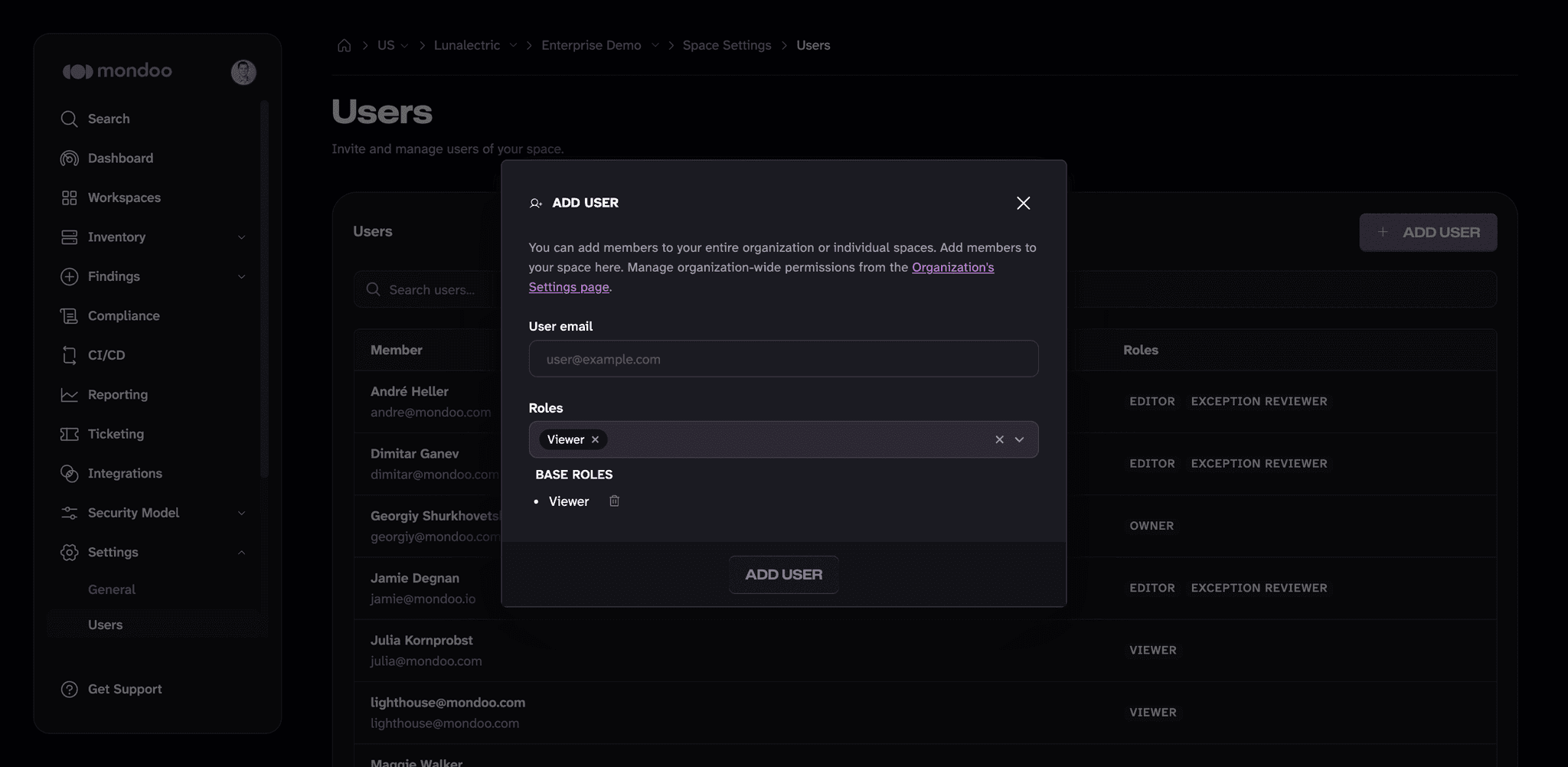Click Julia Kornprobst's VIEWER tag
The image size is (1568, 767).
point(1153,650)
